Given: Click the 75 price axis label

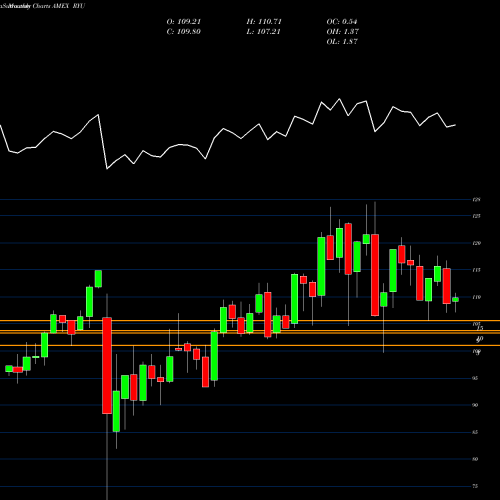Looking at the screenshot, I should tap(475, 486).
